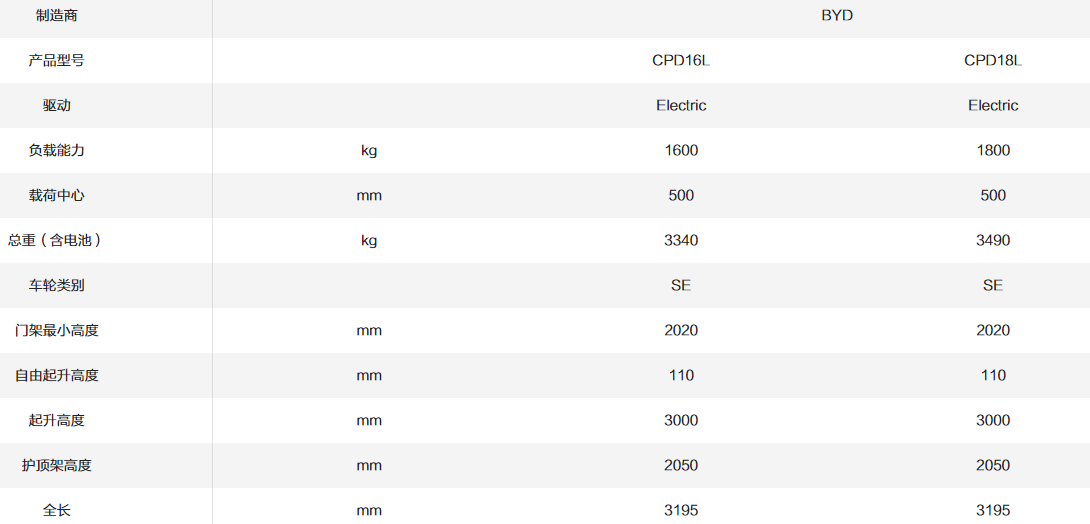Click the 载荷中心 row label
The height and width of the screenshot is (524, 1090).
point(57,195)
